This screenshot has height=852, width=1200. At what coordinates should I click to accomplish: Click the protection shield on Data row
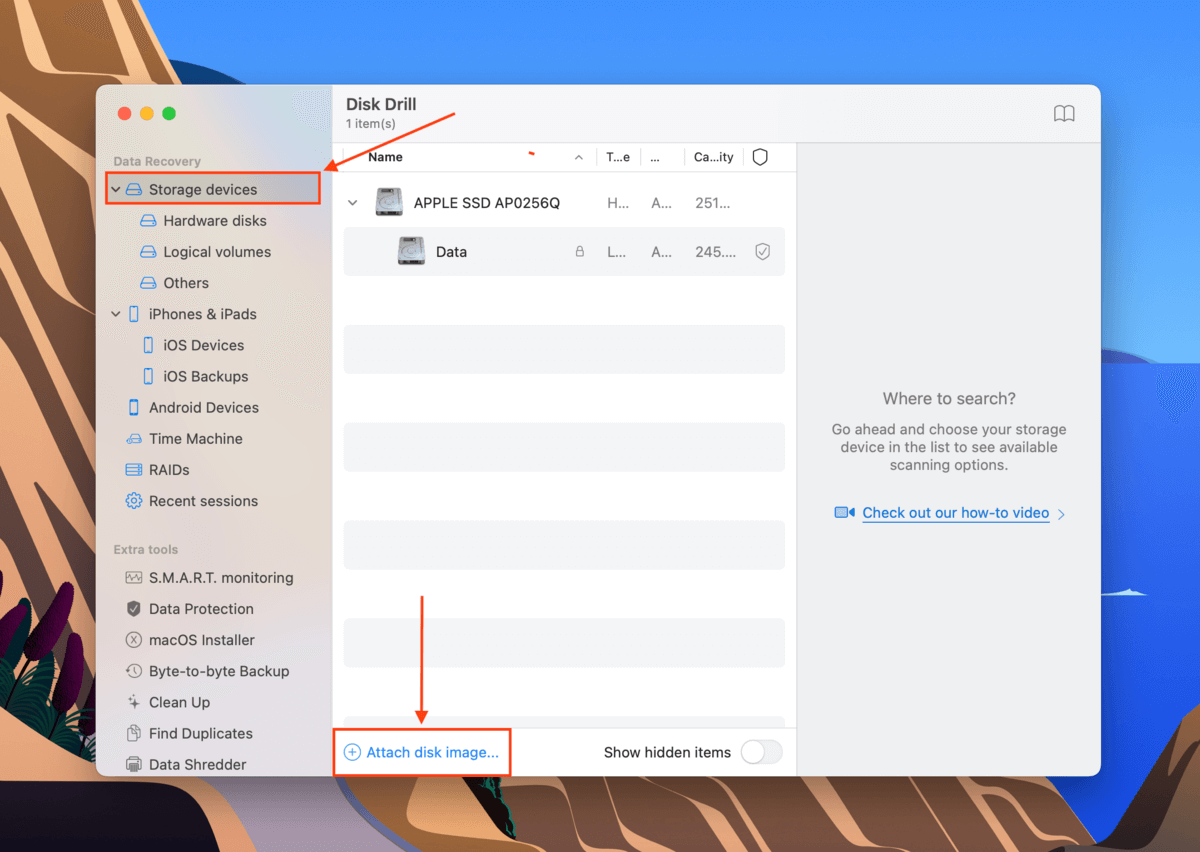click(x=762, y=252)
